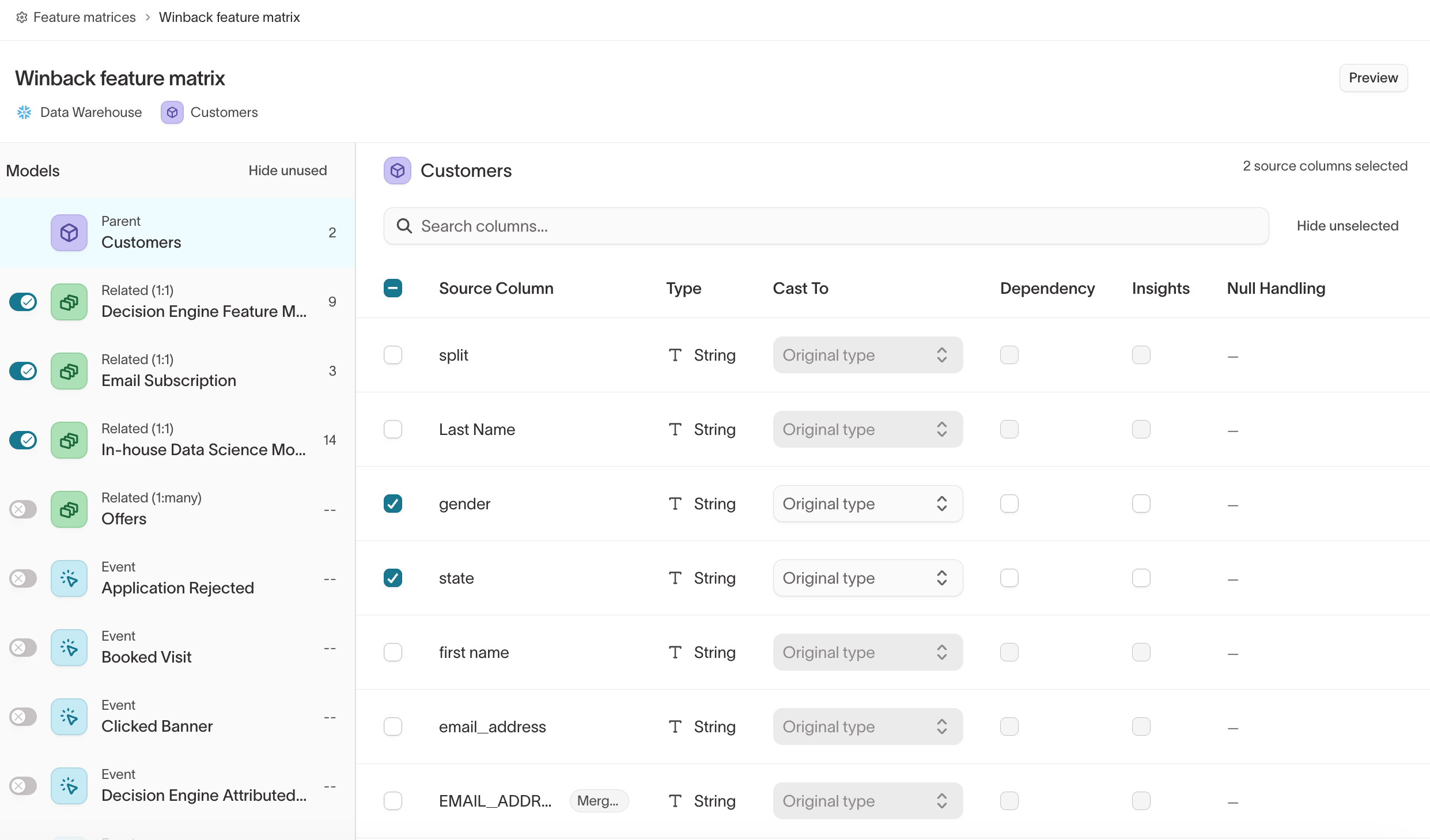The height and width of the screenshot is (840, 1430).
Task: Enable the Offers model toggle
Action: point(23,509)
